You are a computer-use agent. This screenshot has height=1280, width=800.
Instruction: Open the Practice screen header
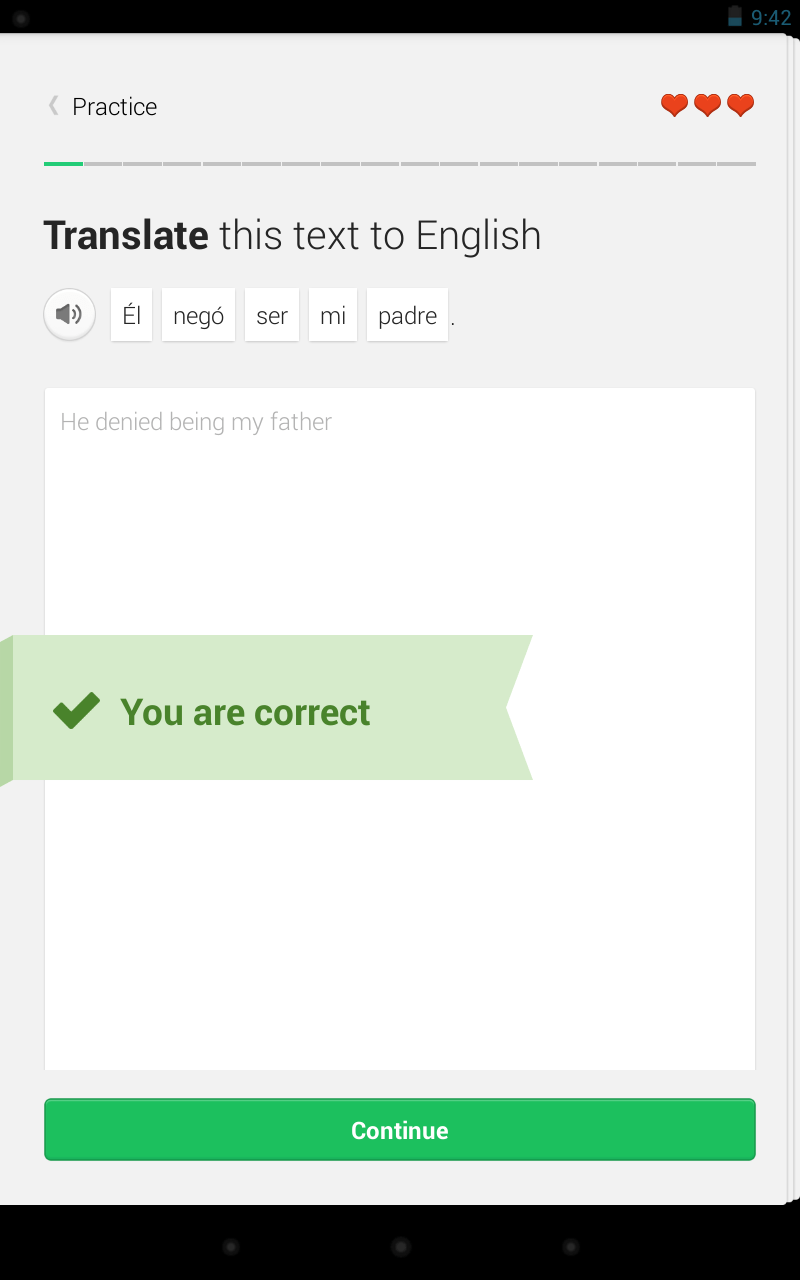click(x=113, y=106)
